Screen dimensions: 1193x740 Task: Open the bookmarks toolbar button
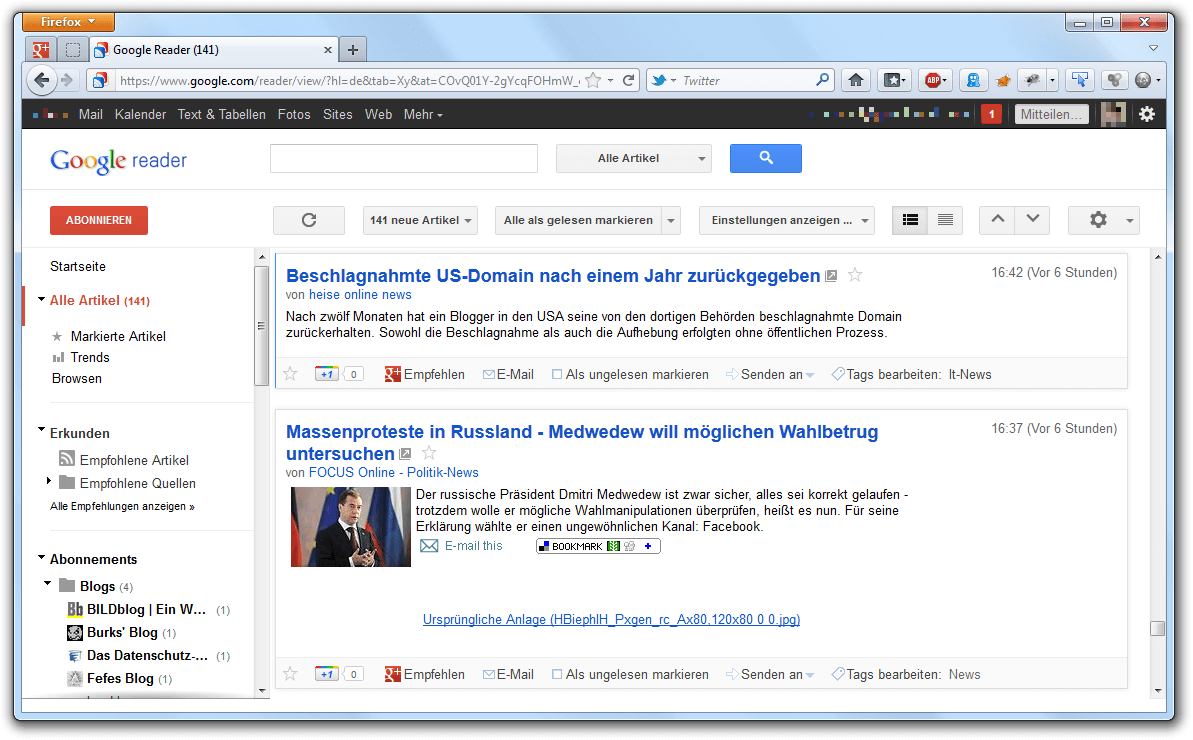[895, 80]
